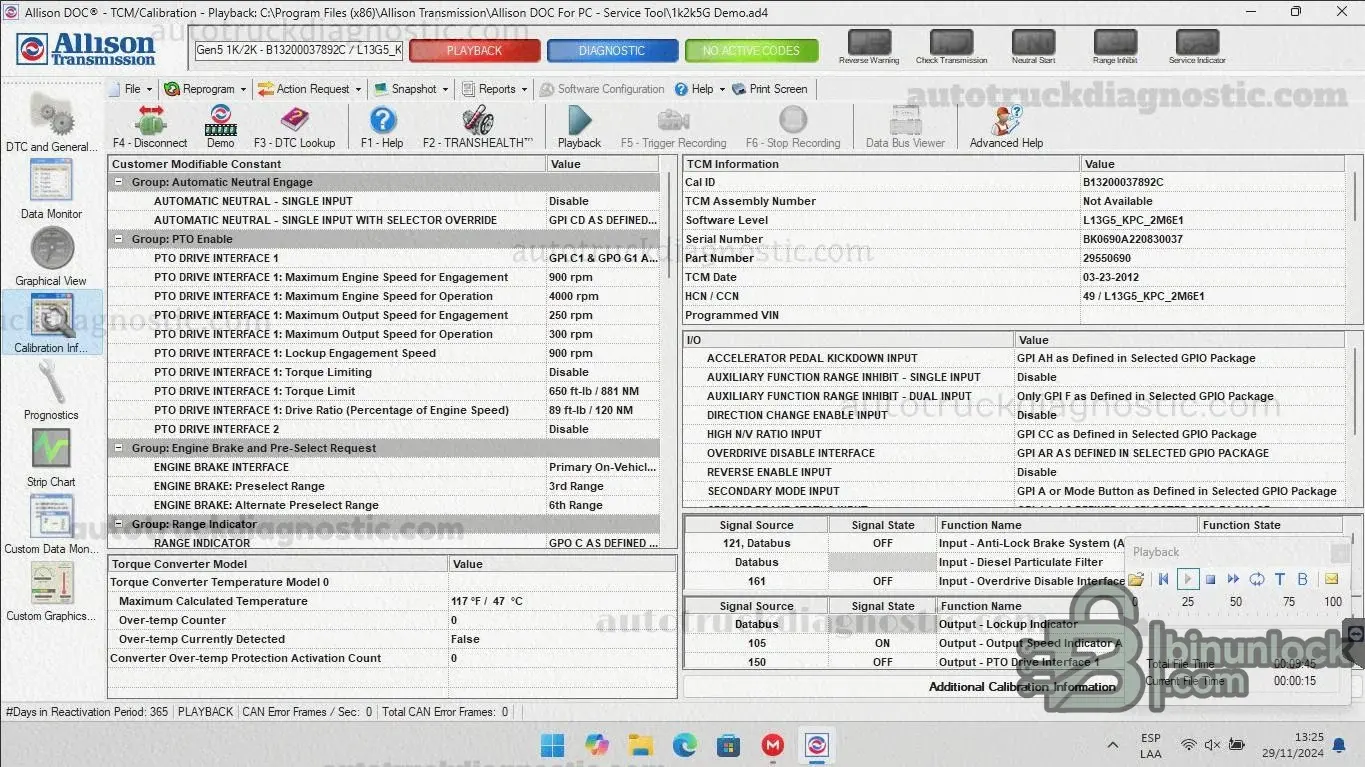1365x767 pixels.
Task: Collapse Group: Automatic Neutral Engage
Action: (119, 182)
